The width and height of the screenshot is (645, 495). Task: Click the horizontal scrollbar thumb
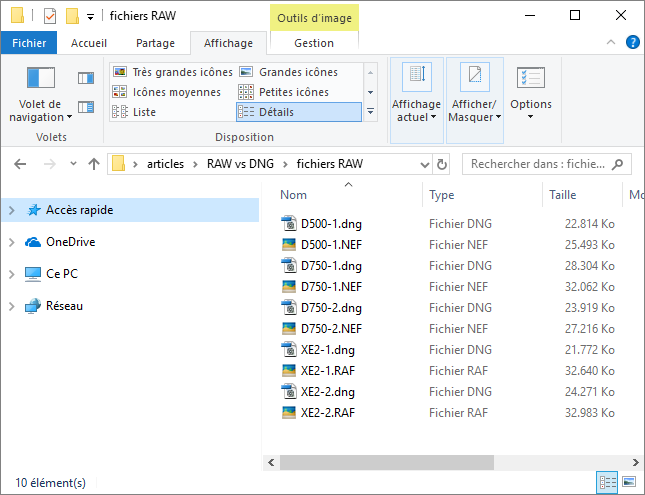(387, 462)
